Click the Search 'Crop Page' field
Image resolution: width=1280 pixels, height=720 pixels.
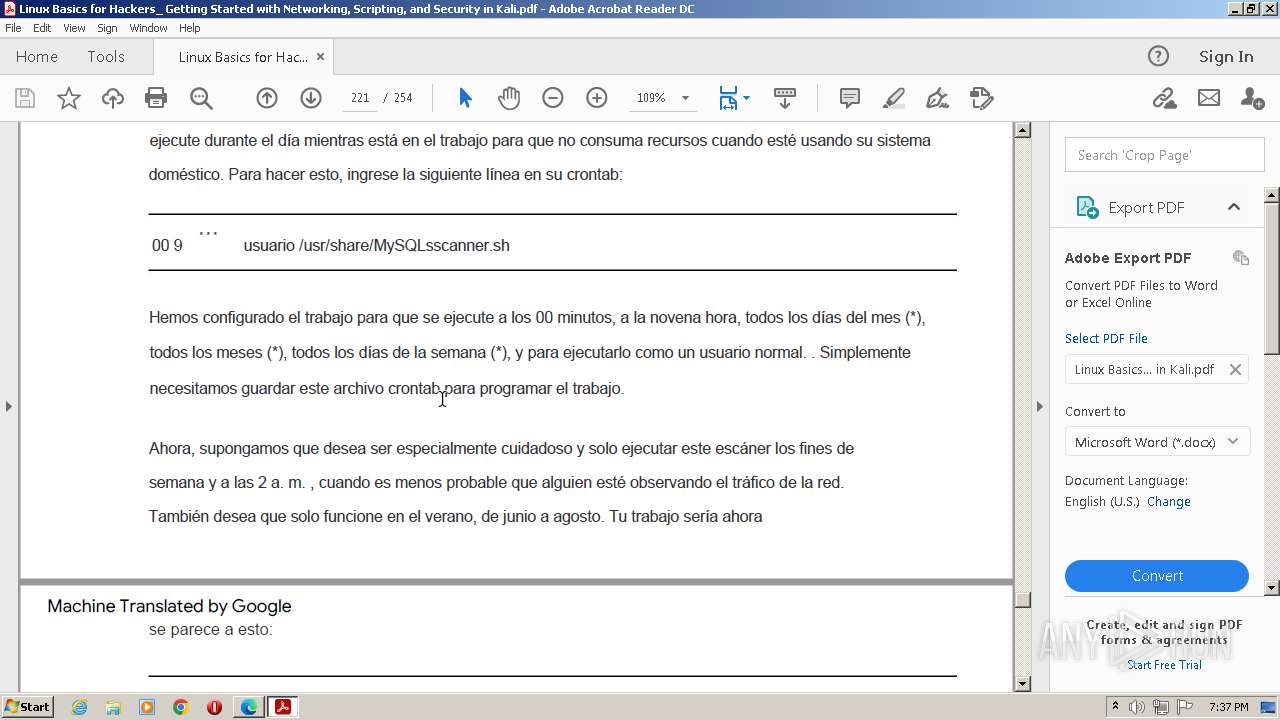[x=1164, y=155]
